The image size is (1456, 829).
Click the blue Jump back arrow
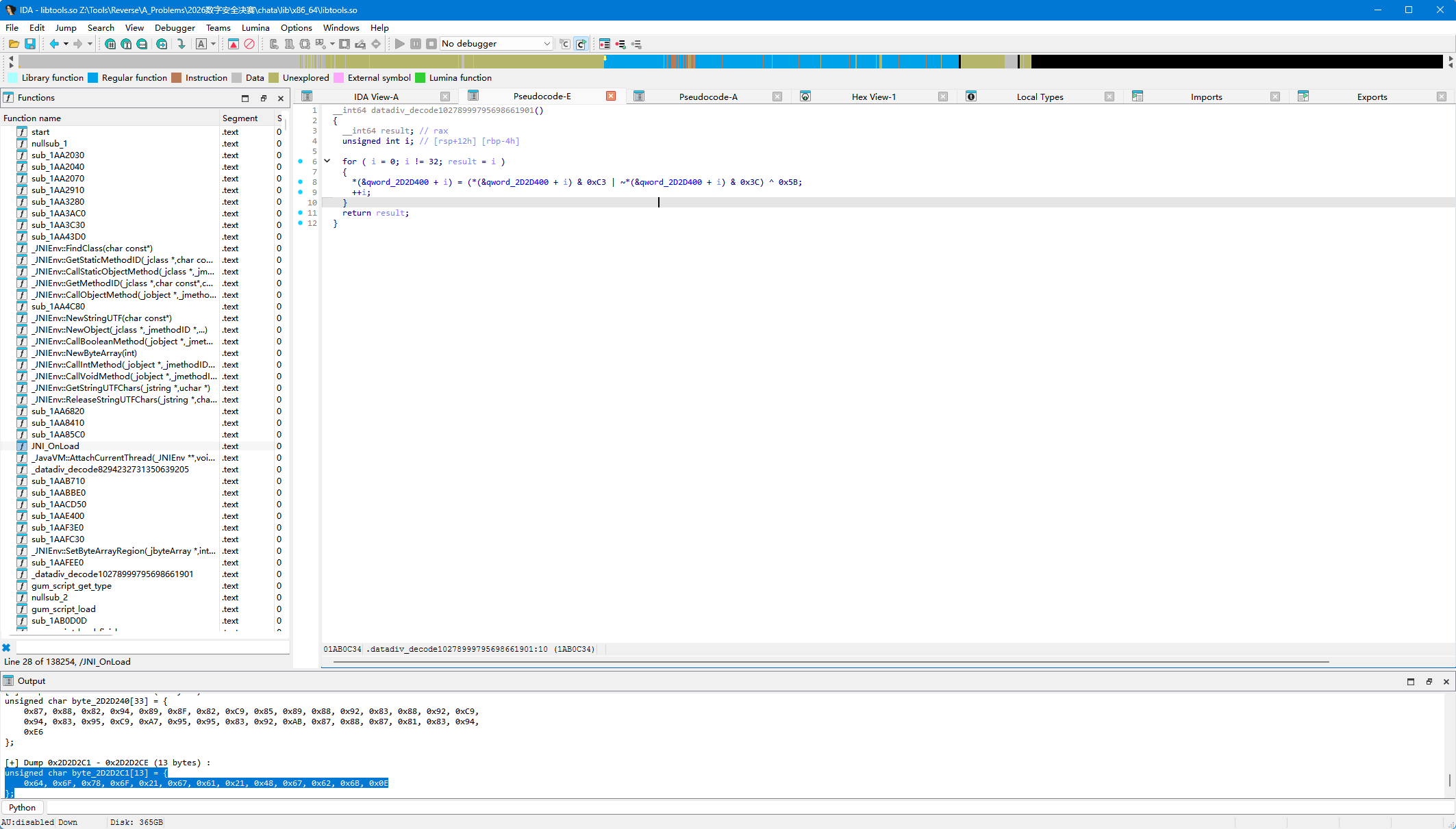[54, 44]
